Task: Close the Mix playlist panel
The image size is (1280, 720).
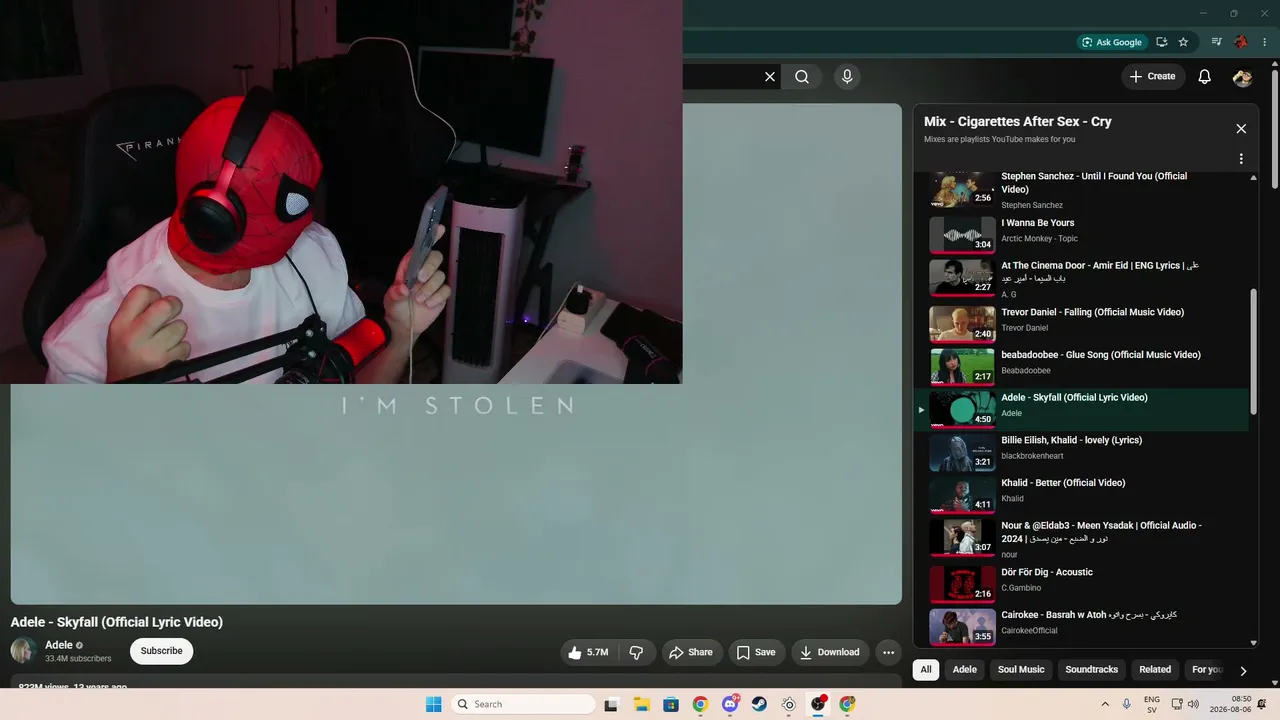Action: (1241, 129)
